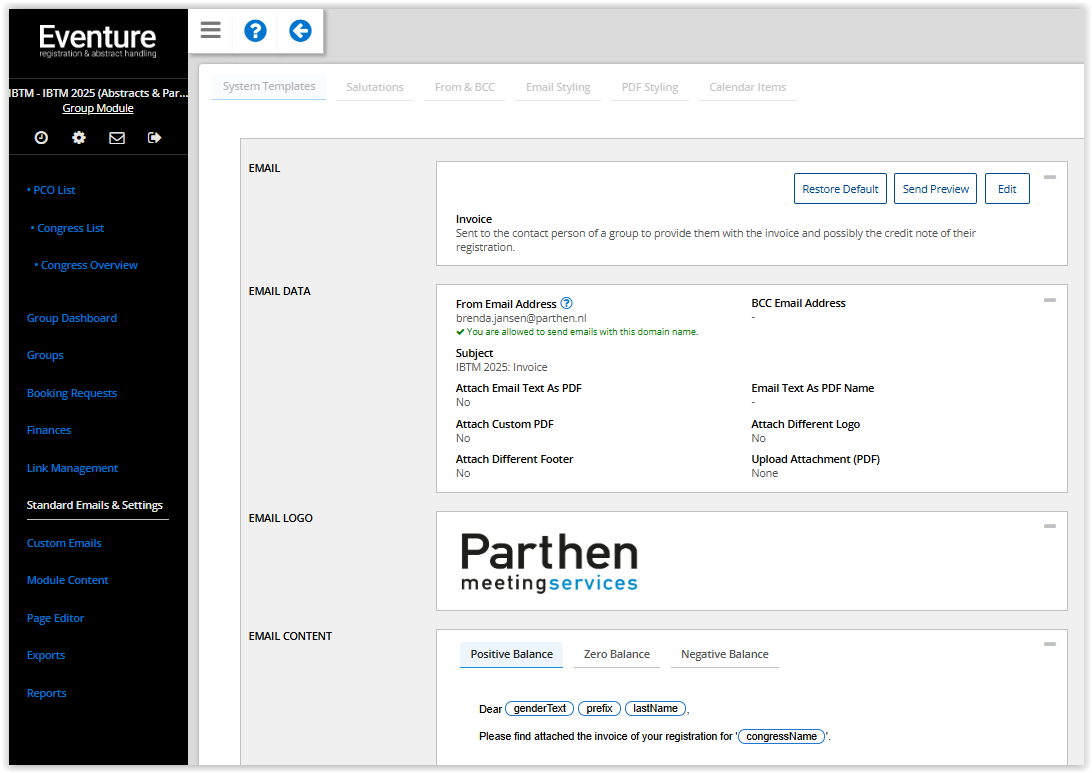Viewport: 1092px width, 773px height.
Task: Collapse the Email Content panel
Action: point(1049,644)
